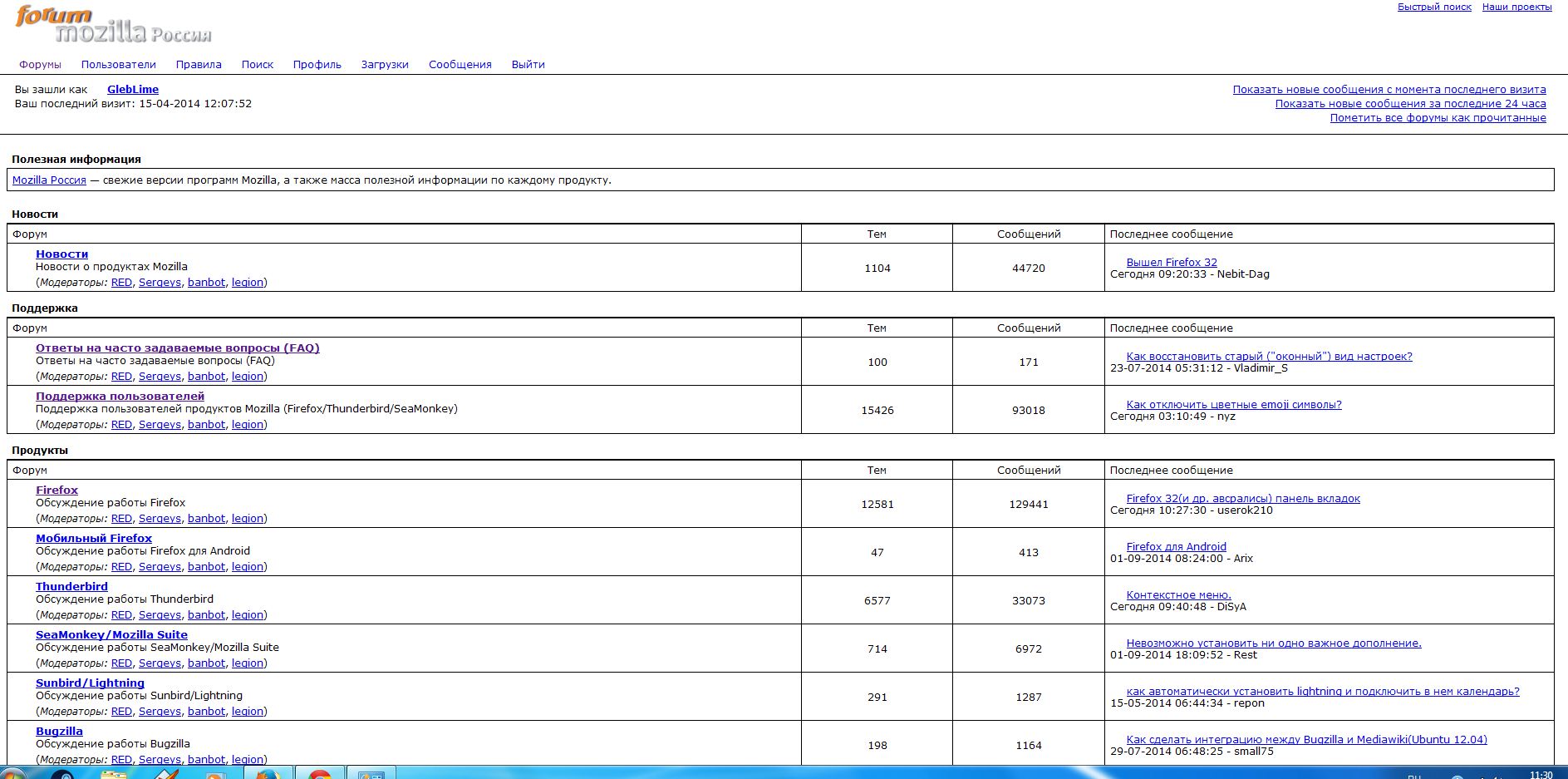1568x779 pixels.
Task: Select the Новости topic count 1104
Action: 877,268
